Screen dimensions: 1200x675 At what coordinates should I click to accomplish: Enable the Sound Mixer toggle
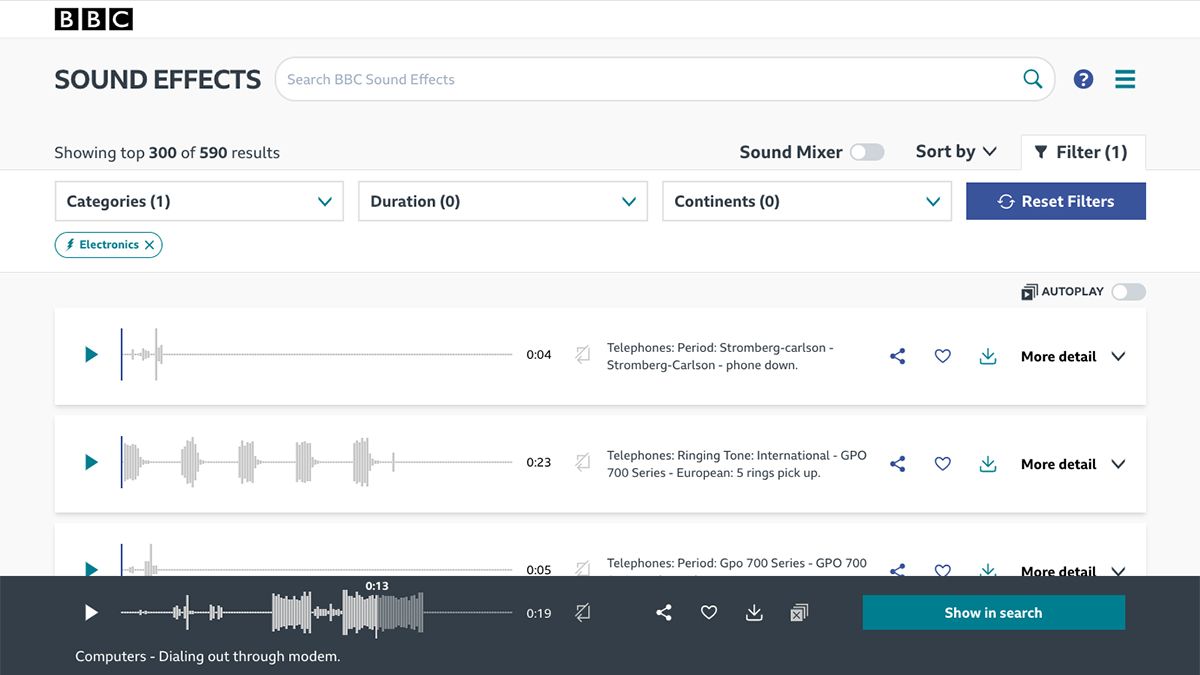click(x=867, y=151)
